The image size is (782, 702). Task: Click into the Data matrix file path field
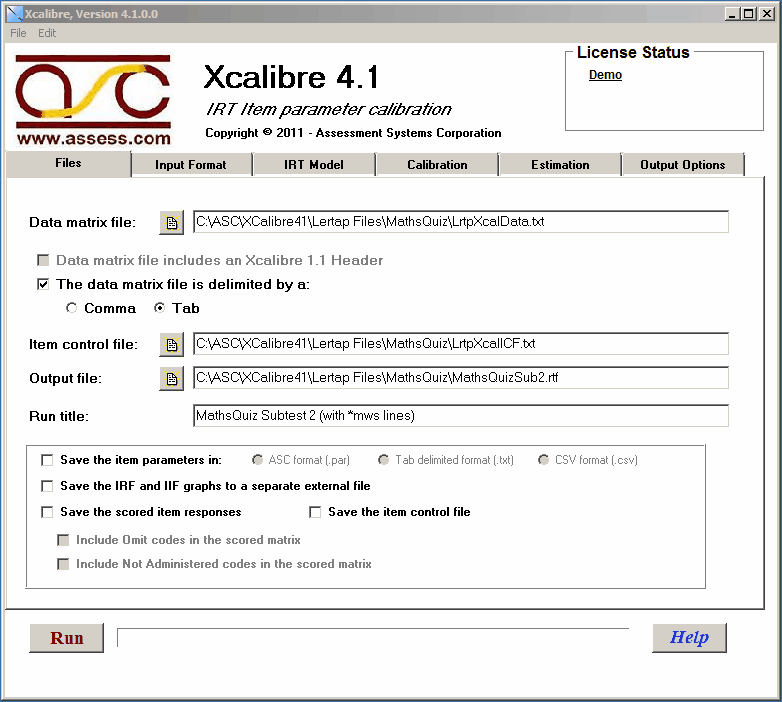461,222
